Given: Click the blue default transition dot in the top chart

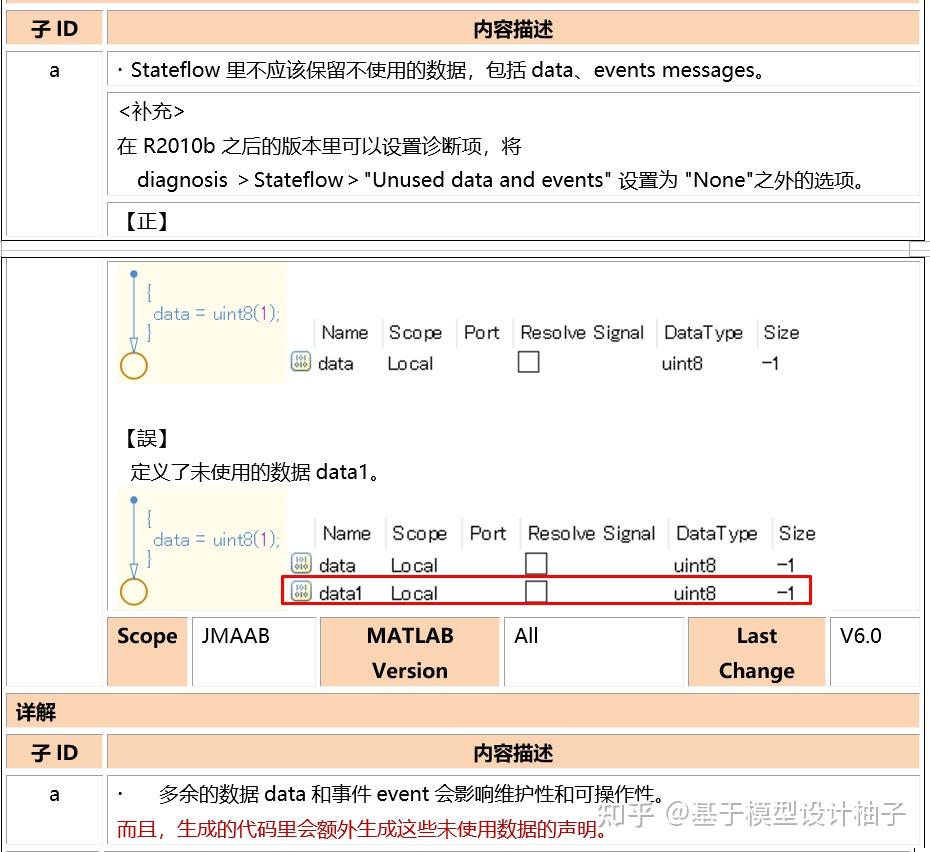Looking at the screenshot, I should [x=135, y=272].
